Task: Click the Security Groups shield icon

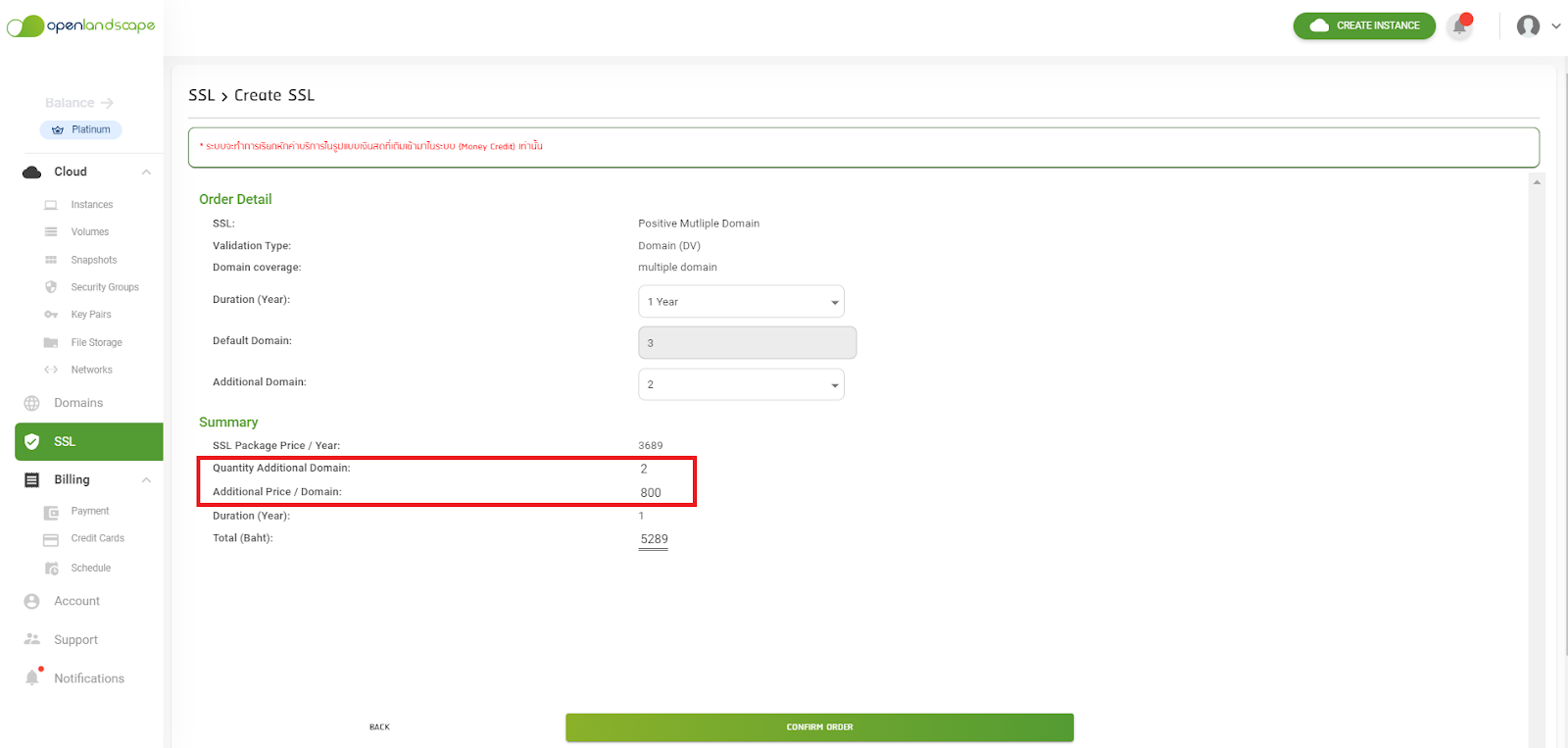Action: [51, 287]
